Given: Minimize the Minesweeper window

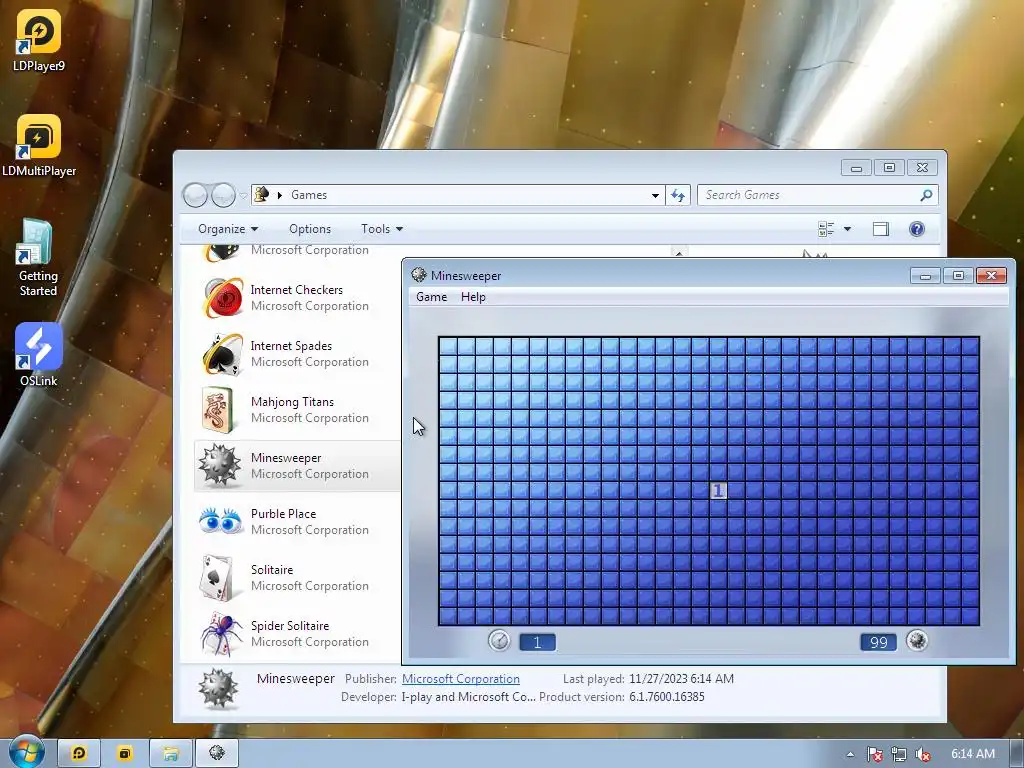Looking at the screenshot, I should (x=925, y=276).
